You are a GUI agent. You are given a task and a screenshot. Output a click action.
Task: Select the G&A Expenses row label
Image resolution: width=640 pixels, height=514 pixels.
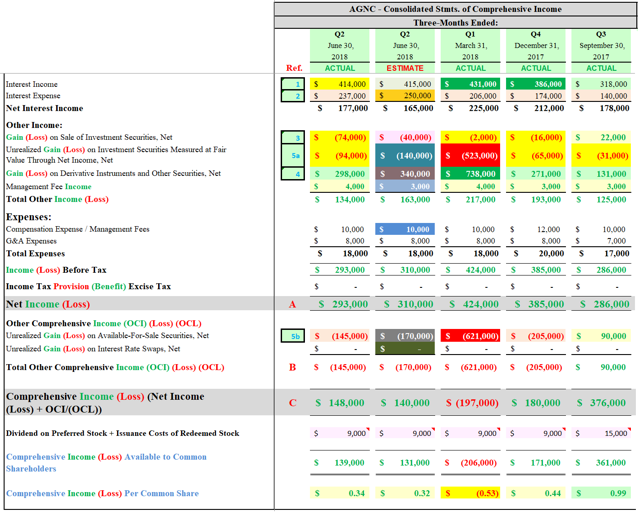tap(31, 241)
